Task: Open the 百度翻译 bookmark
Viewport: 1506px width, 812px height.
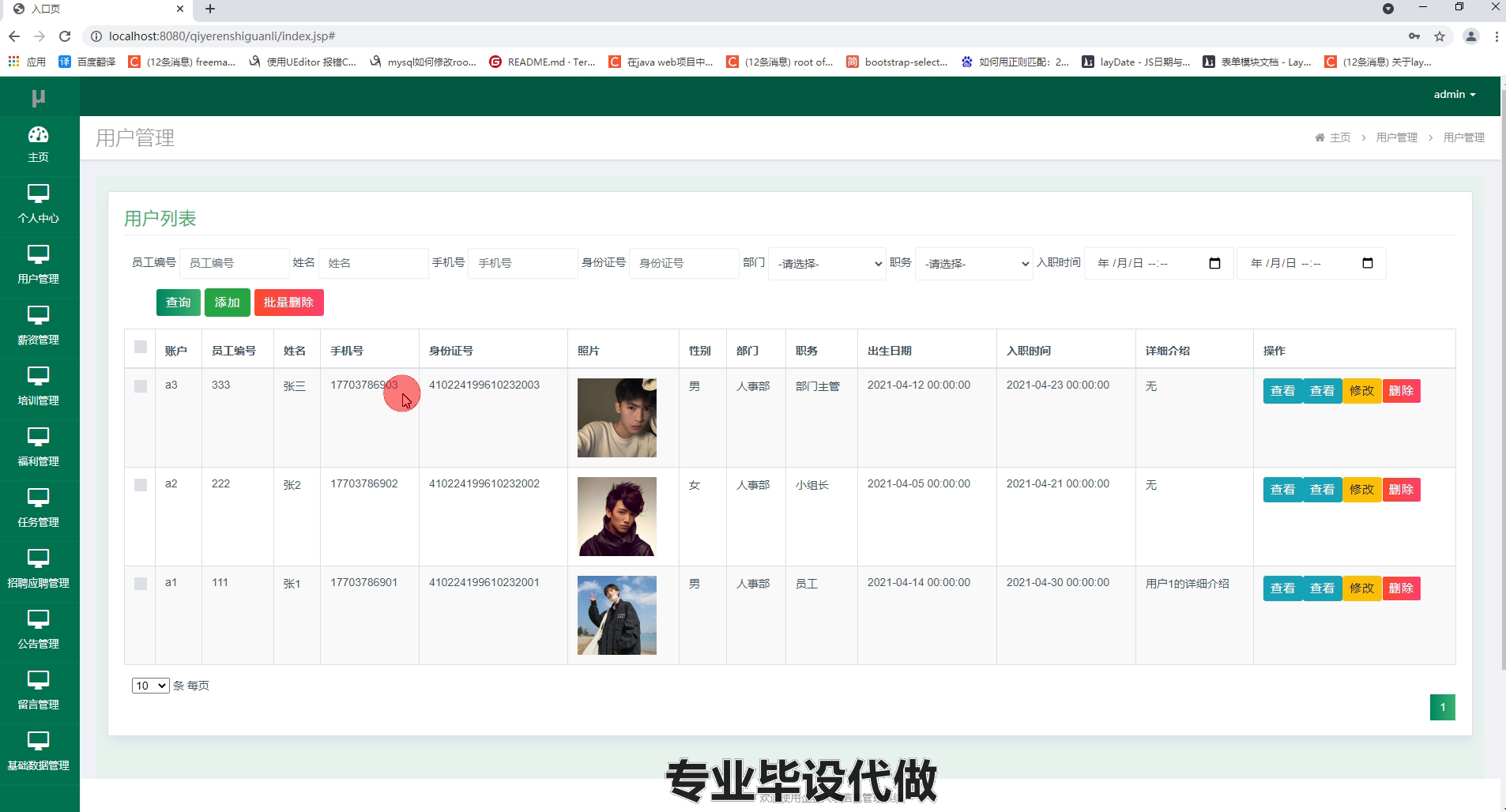Action: pyautogui.click(x=87, y=62)
